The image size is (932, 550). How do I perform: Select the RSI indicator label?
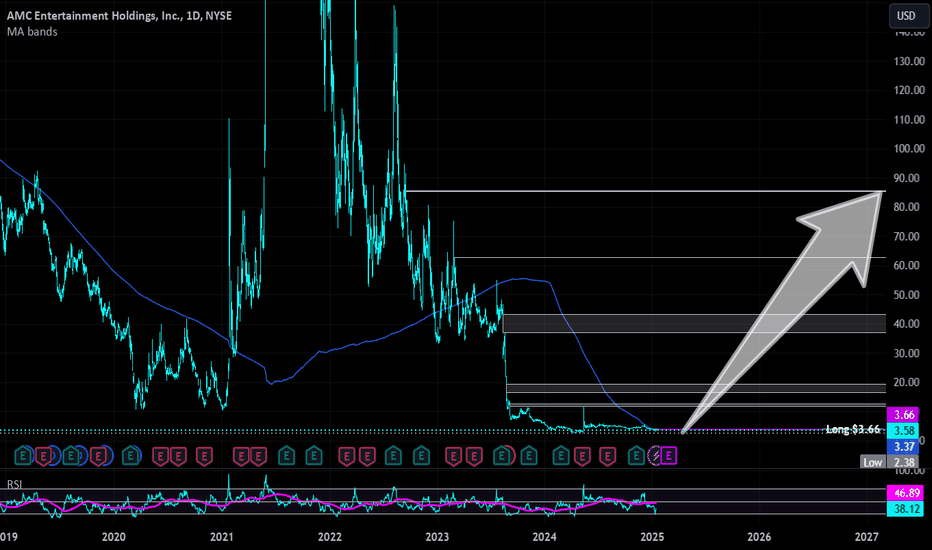click(14, 485)
